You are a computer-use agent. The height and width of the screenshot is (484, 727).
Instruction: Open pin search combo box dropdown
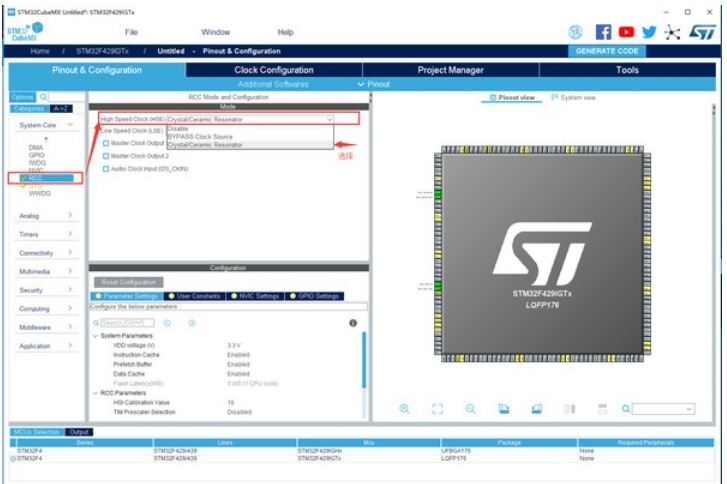click(689, 409)
